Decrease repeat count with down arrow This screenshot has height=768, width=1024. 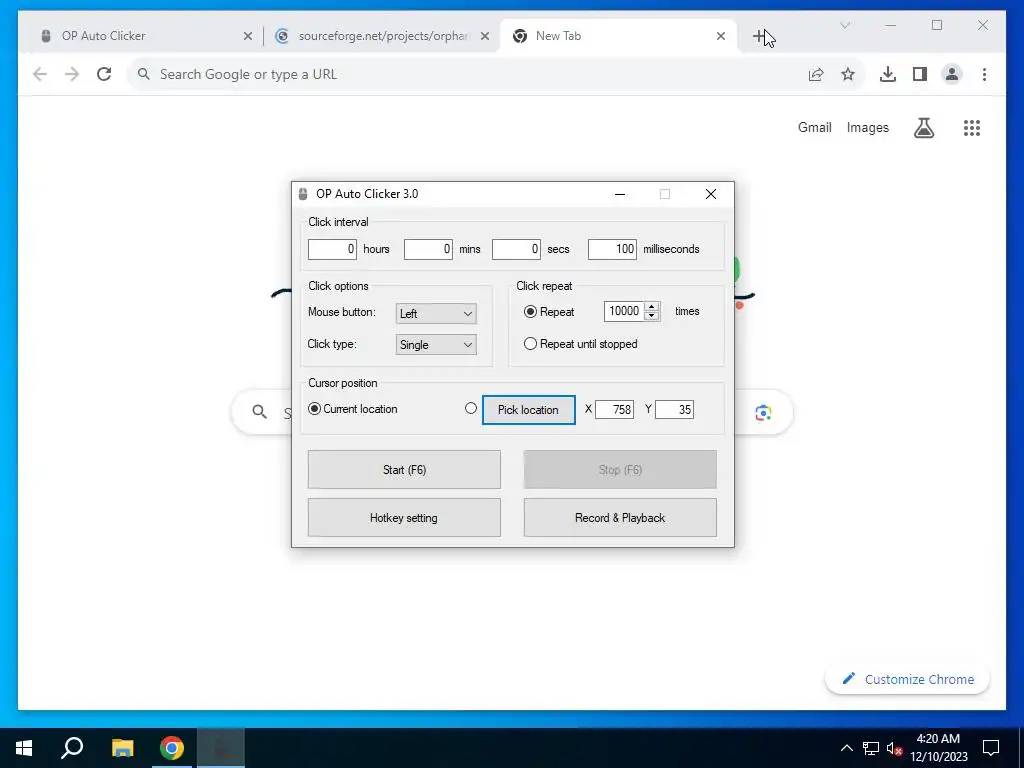pos(651,316)
